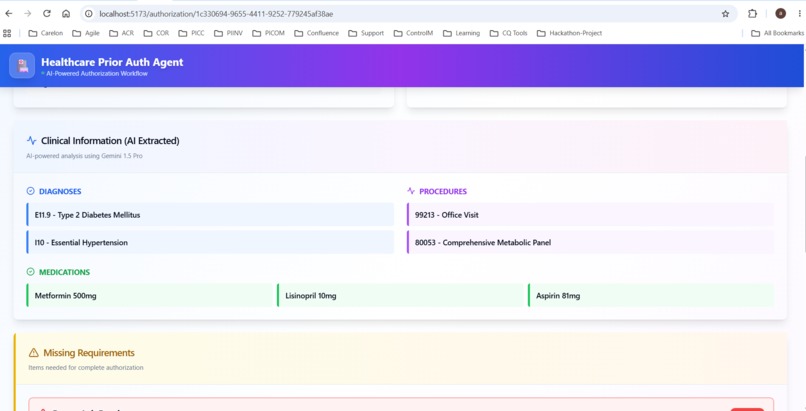
Task: Click the Missing Requirements heading
Action: point(89,352)
